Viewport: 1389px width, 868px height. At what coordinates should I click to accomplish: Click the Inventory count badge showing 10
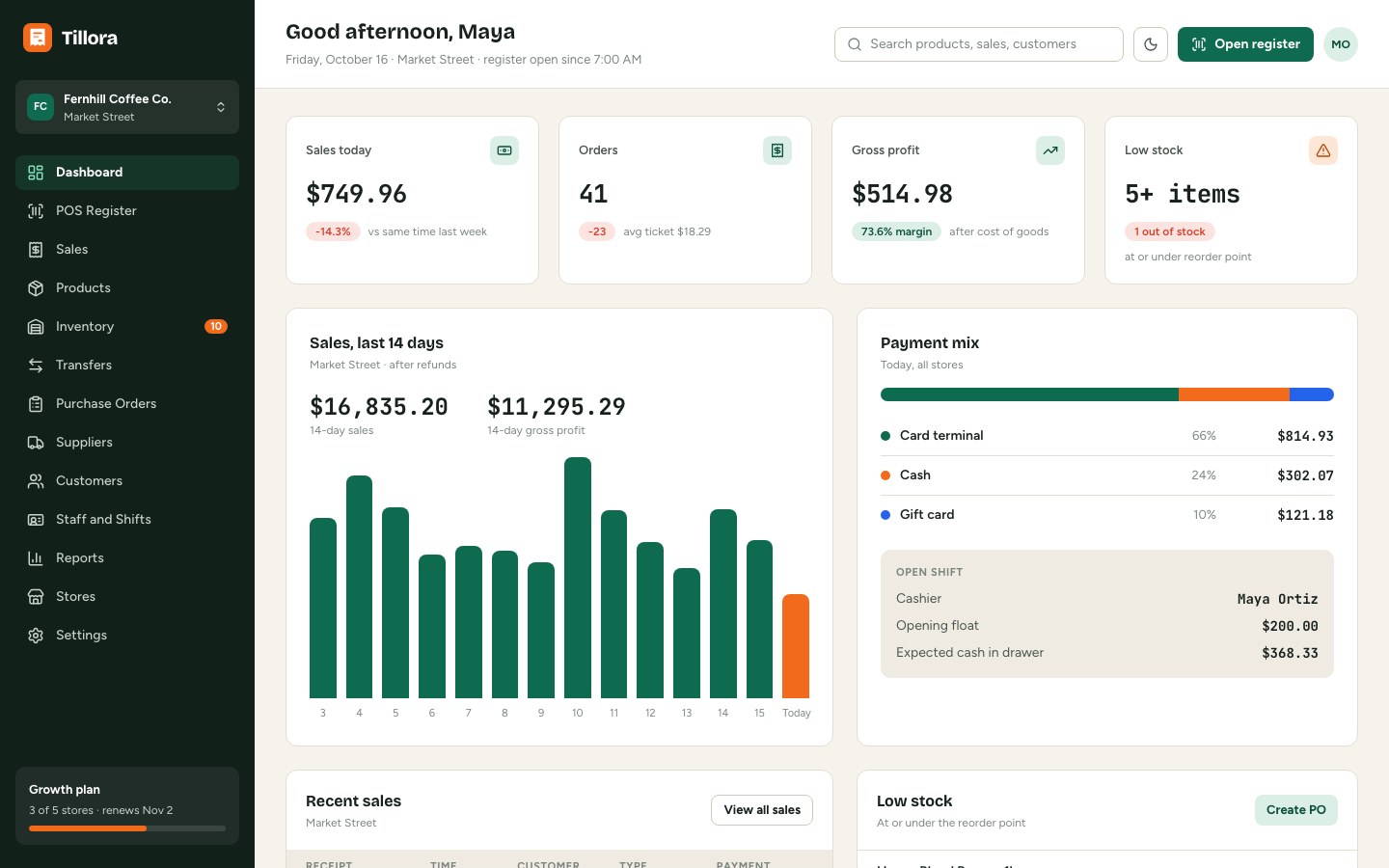216,327
